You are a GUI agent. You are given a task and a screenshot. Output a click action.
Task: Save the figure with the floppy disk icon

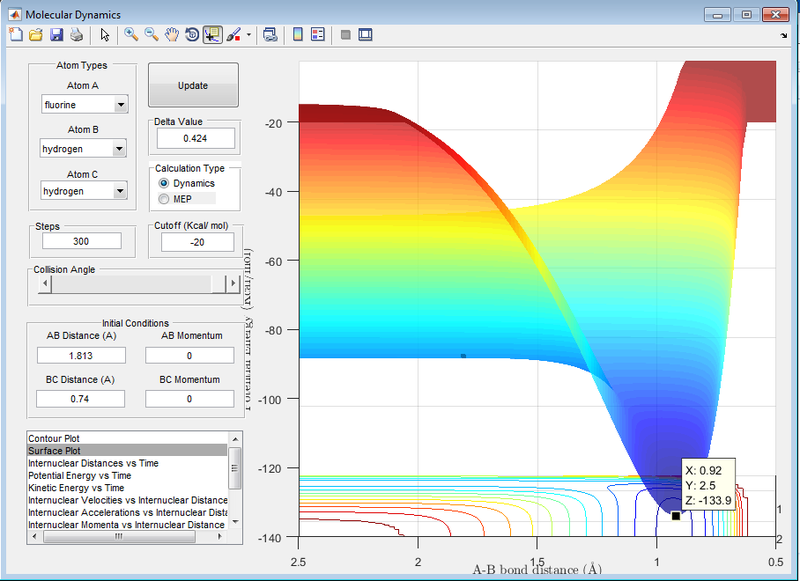tap(56, 35)
